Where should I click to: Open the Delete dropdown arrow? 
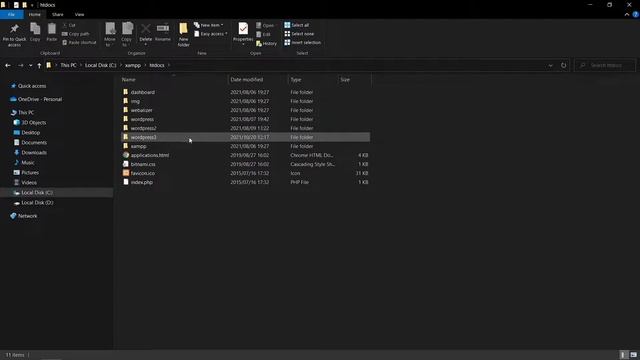(145, 44)
